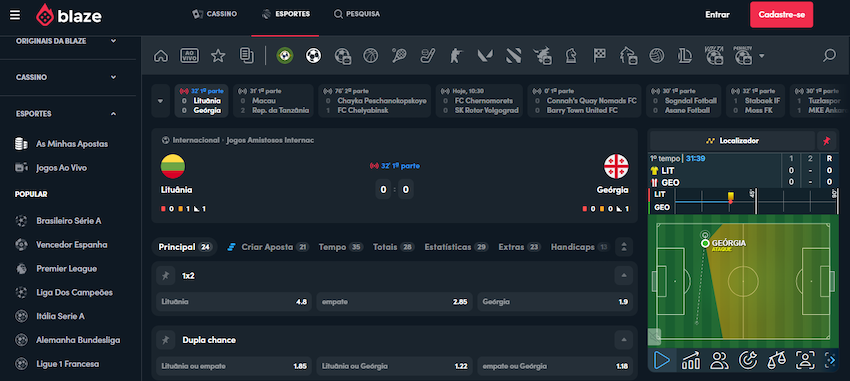Screen dimensions: 850x381
Task: Select the tennis racket sport icon
Action: coord(400,55)
